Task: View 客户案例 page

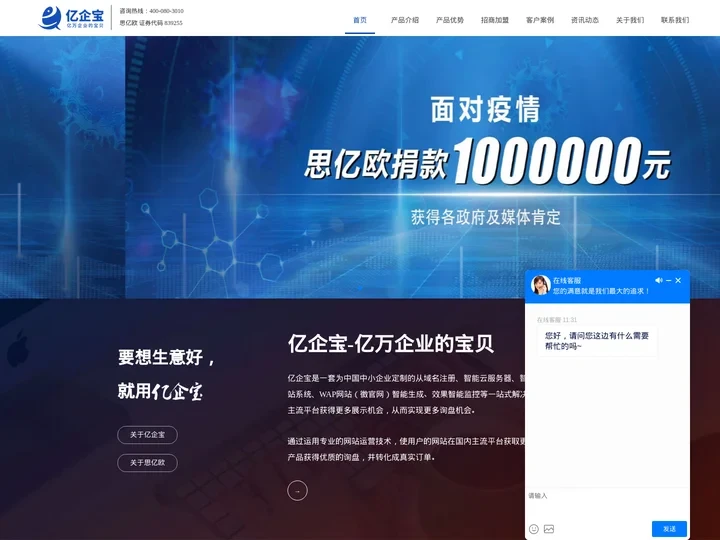Action: [x=540, y=20]
